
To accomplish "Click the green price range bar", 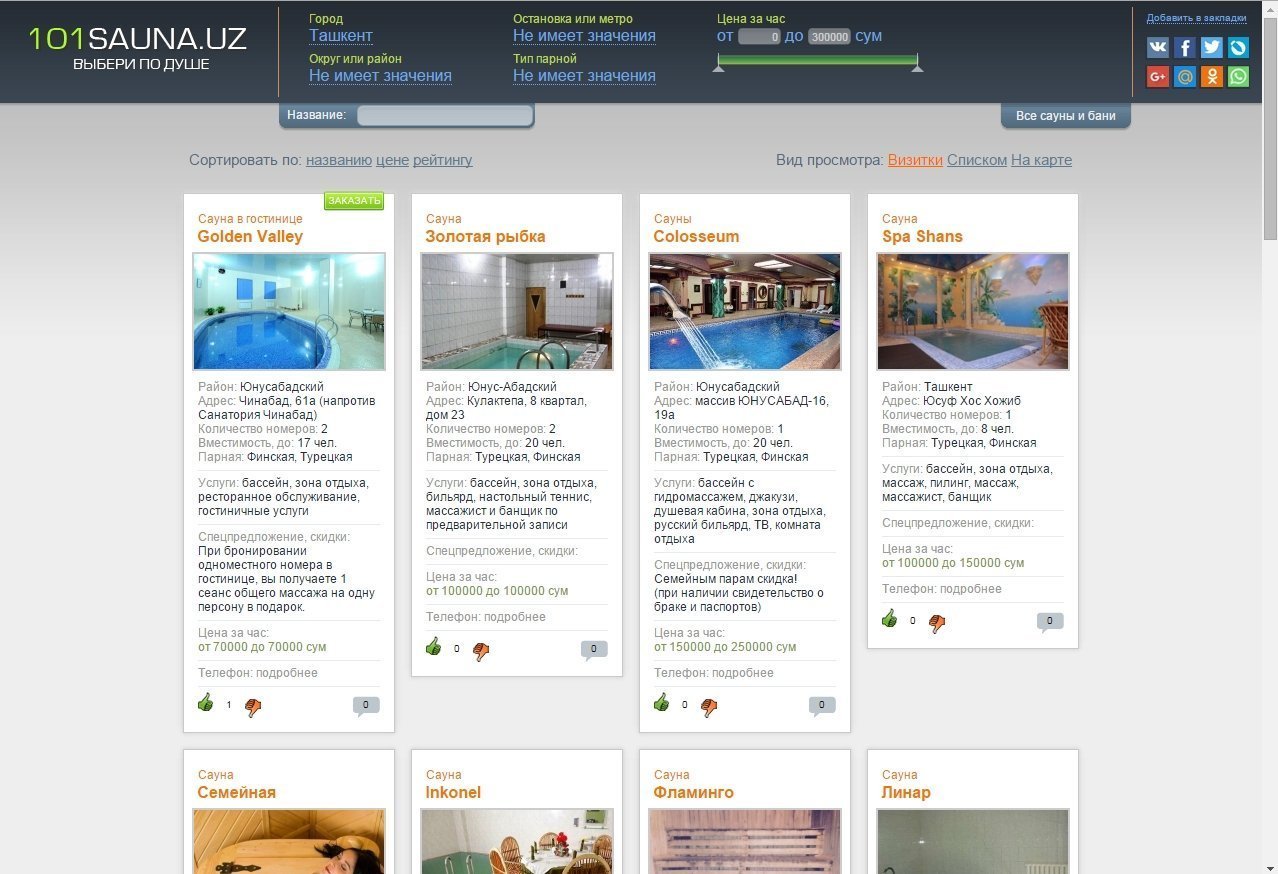I will click(x=818, y=59).
